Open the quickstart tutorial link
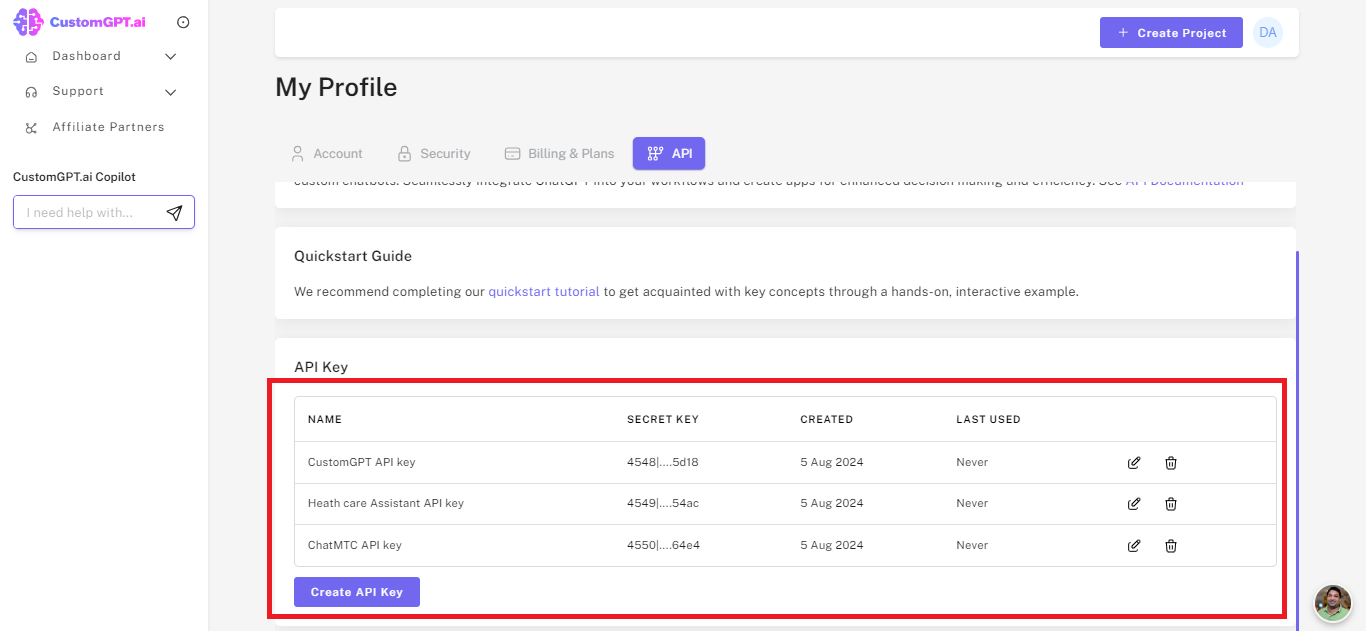This screenshot has height=631, width=1366. pyautogui.click(x=543, y=291)
